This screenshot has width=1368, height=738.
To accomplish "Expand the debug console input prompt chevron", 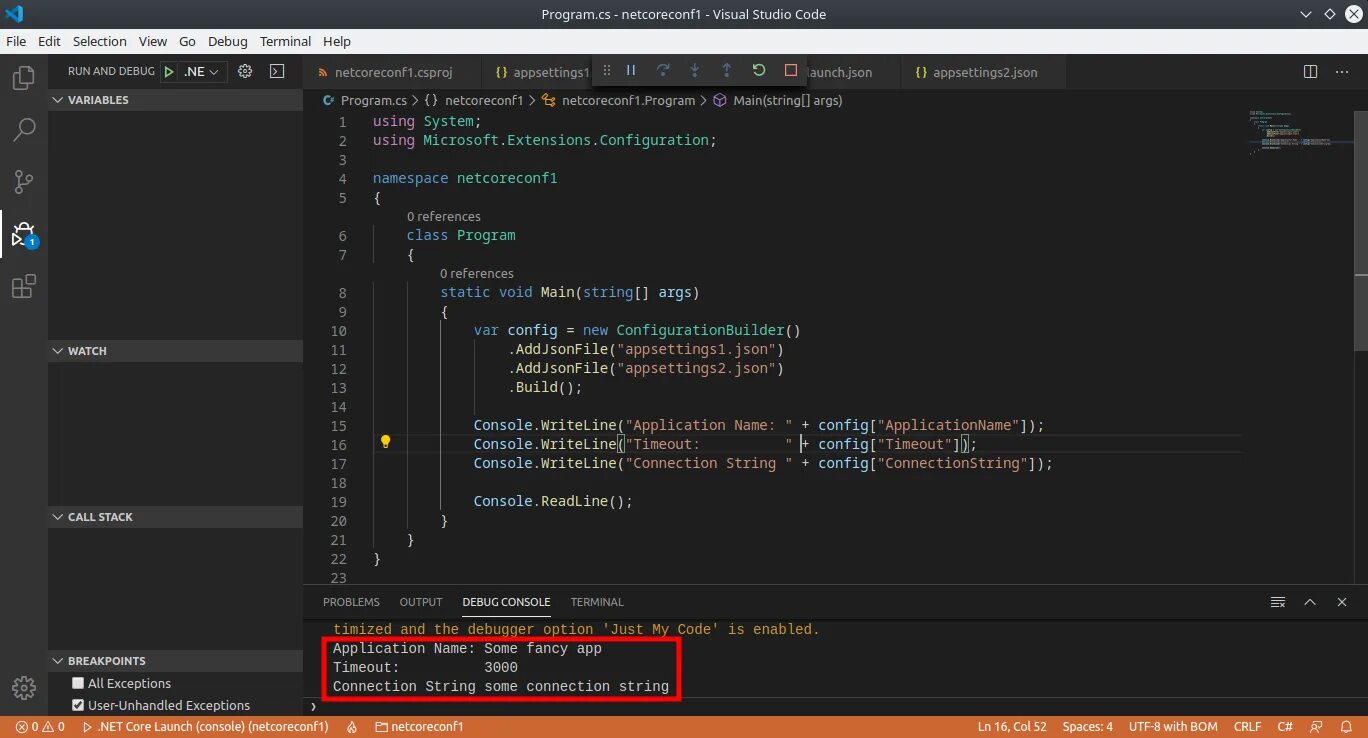I will [314, 707].
